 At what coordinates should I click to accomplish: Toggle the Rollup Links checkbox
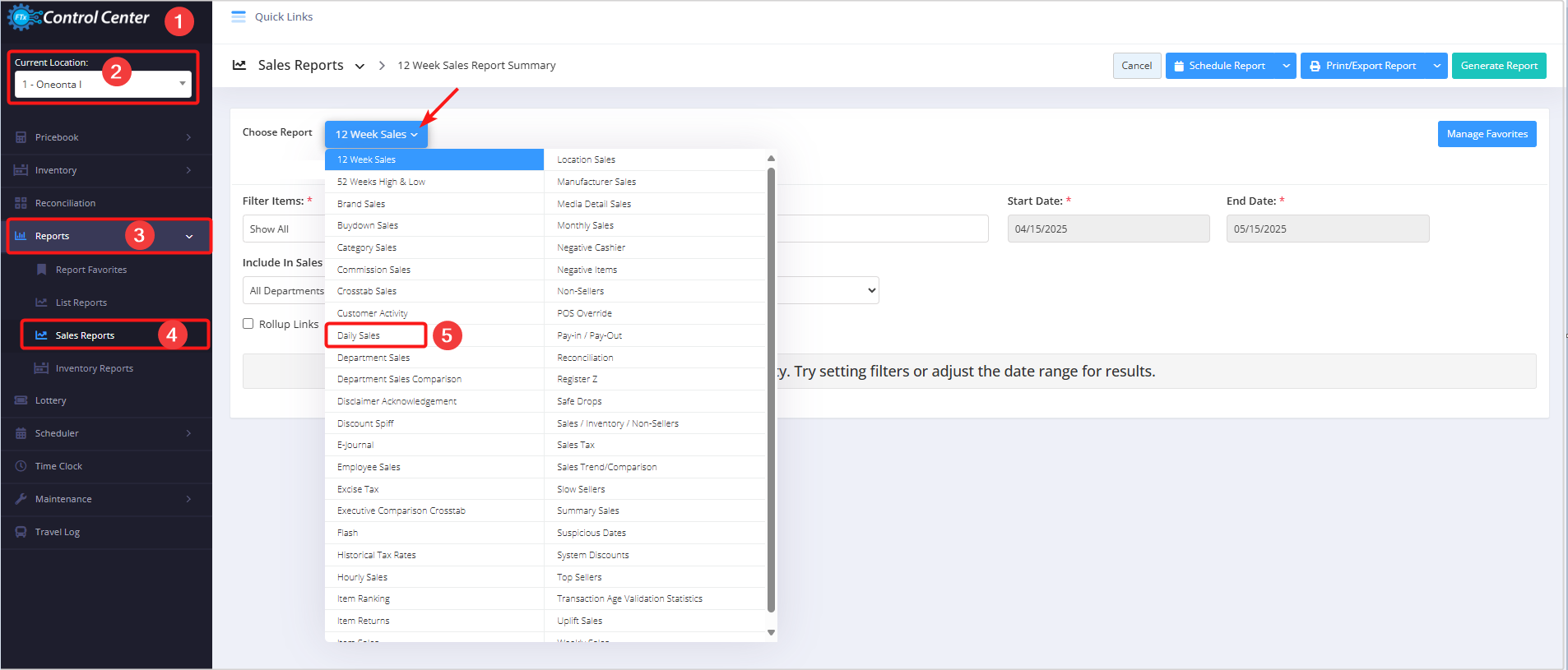tap(248, 324)
